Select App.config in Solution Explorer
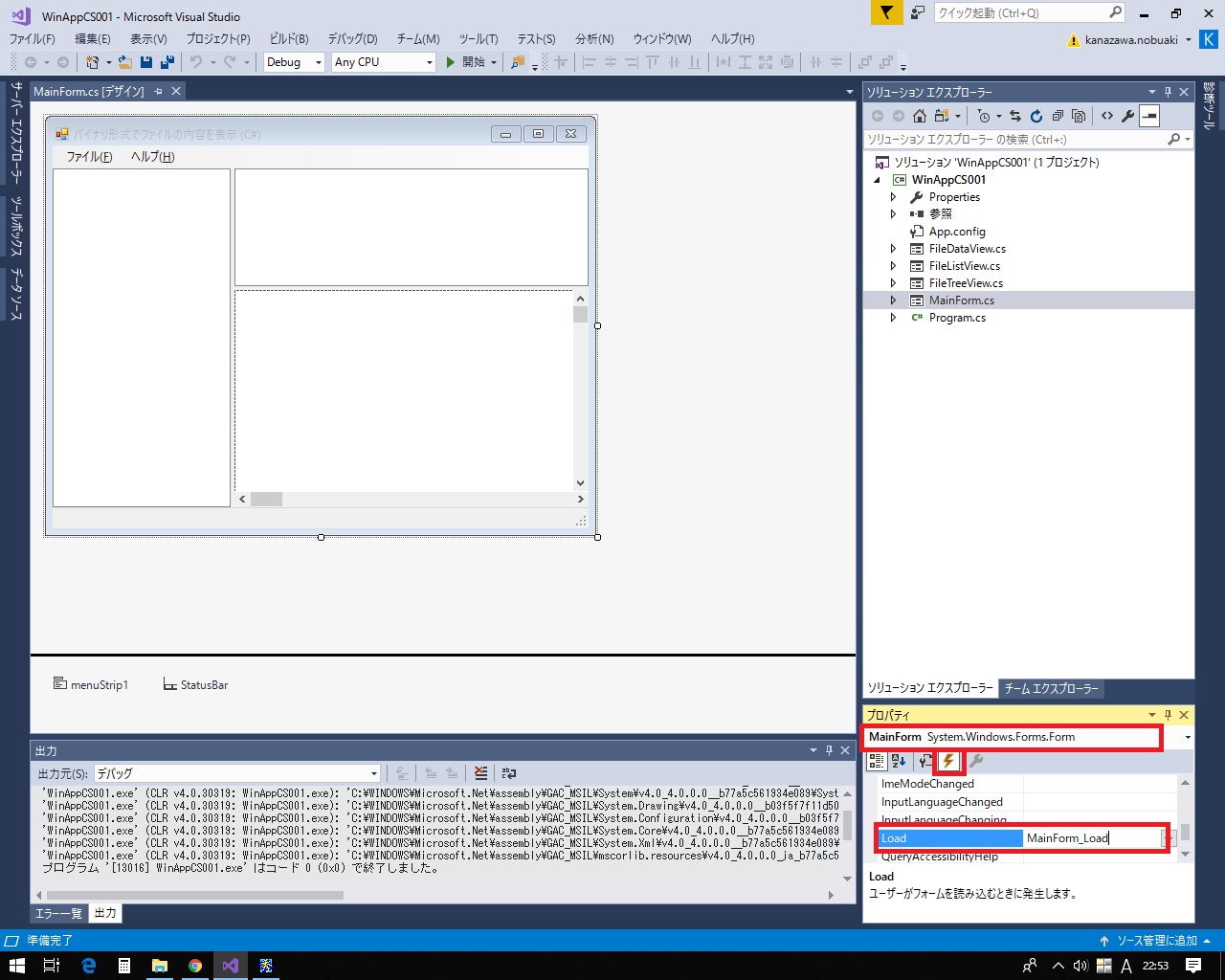The height and width of the screenshot is (980, 1225). click(x=957, y=232)
